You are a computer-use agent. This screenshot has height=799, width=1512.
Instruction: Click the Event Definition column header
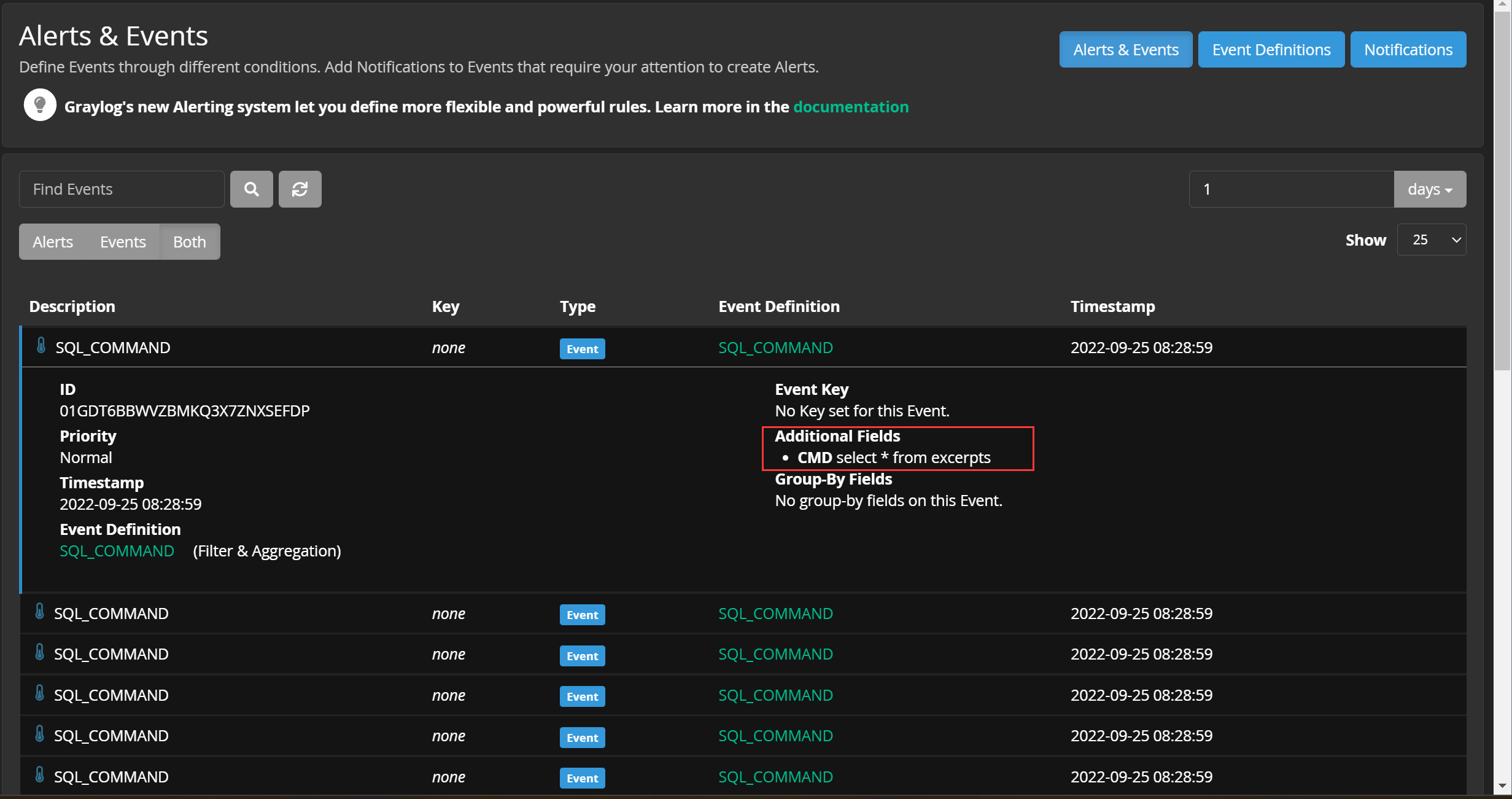pos(779,306)
